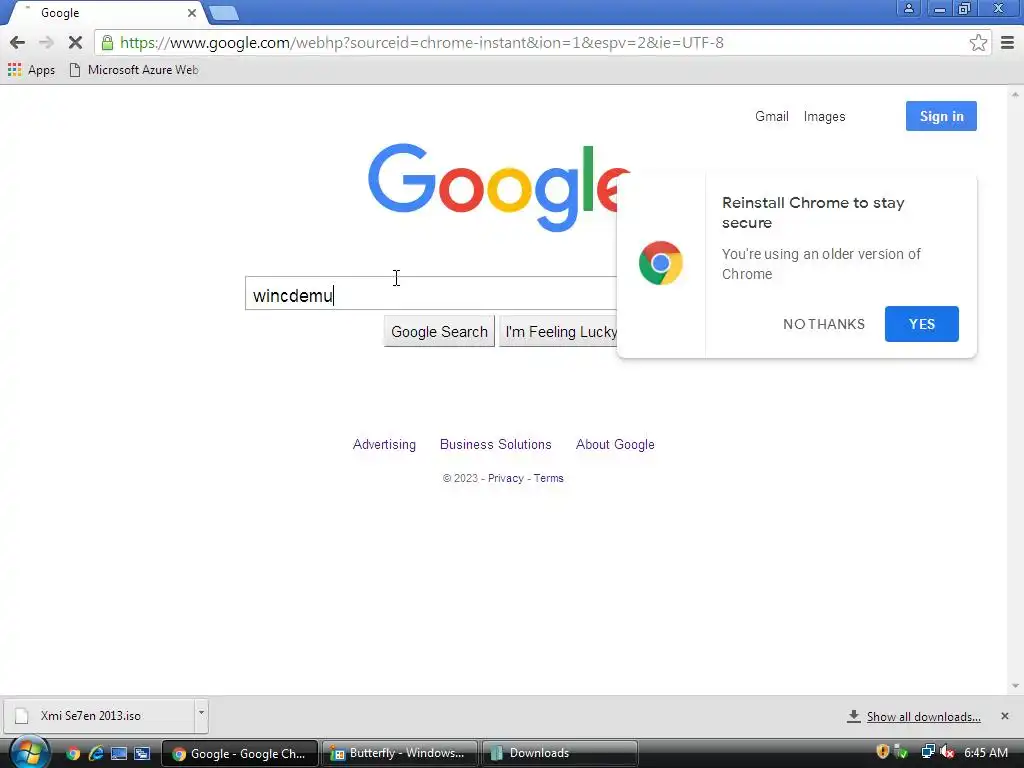Click I'm Feeling Lucky button
This screenshot has height=768, width=1024.
click(559, 332)
